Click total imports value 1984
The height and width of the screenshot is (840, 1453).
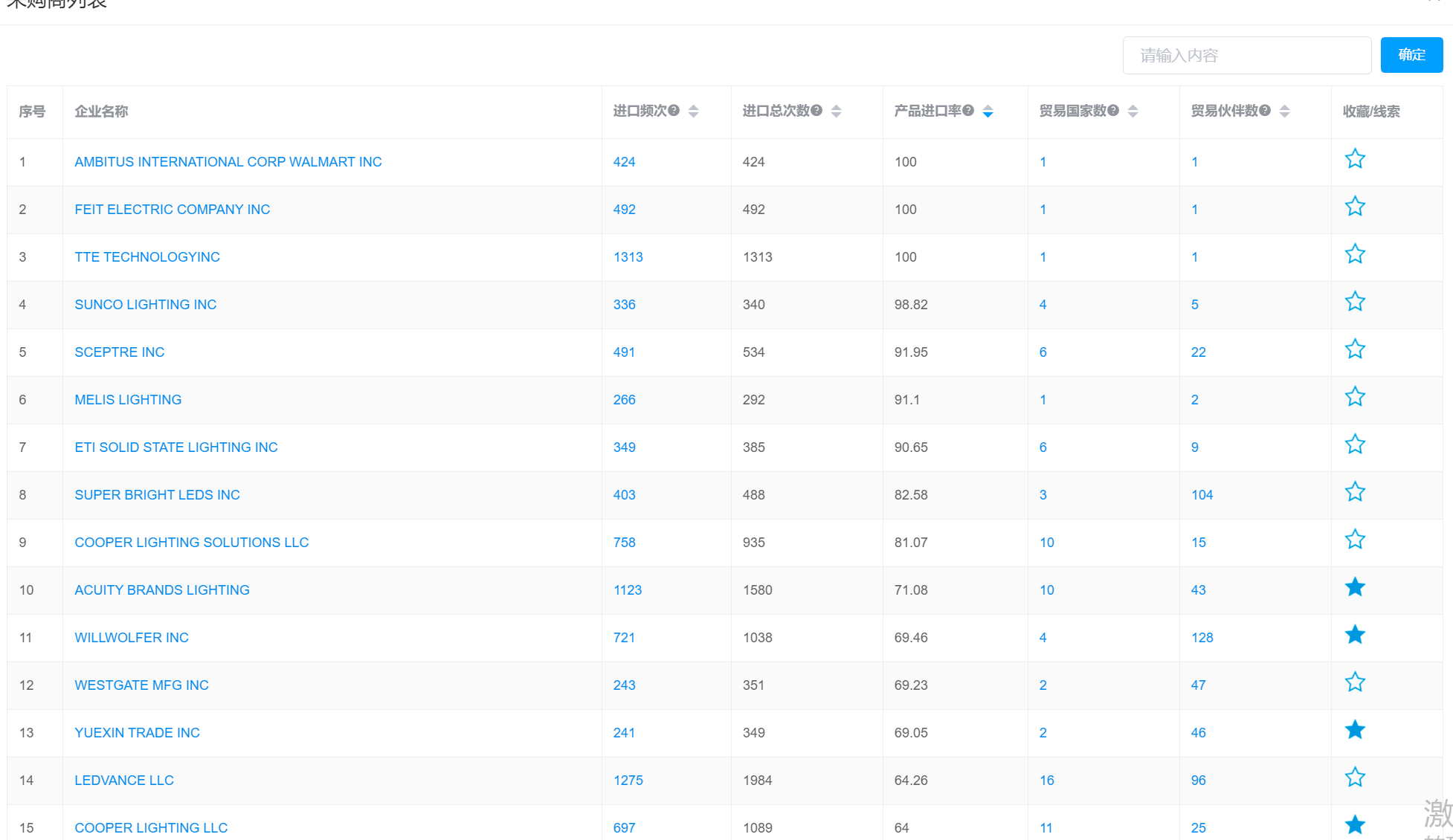point(758,781)
